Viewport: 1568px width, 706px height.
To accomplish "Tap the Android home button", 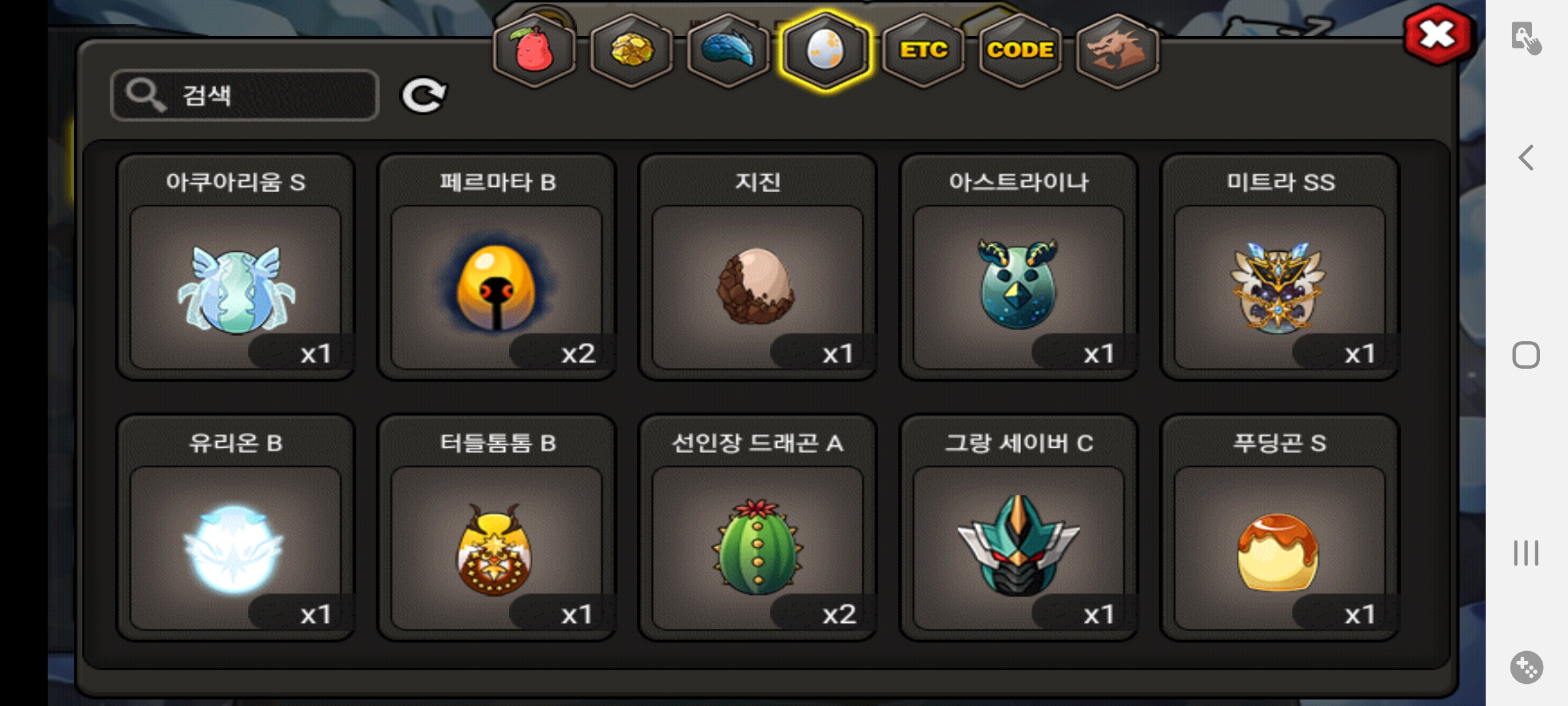I will click(x=1526, y=355).
